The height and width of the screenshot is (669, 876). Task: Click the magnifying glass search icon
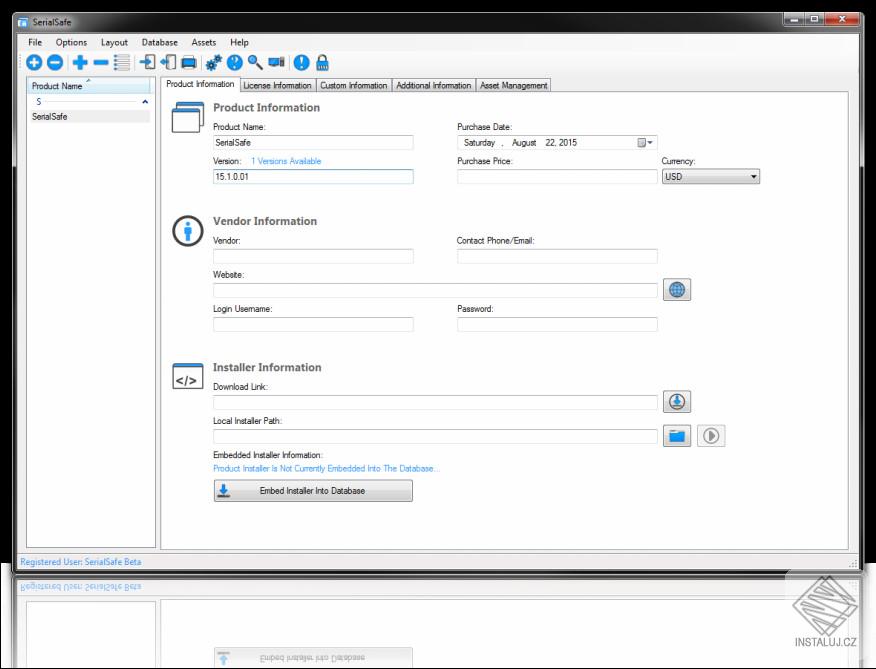pyautogui.click(x=255, y=63)
